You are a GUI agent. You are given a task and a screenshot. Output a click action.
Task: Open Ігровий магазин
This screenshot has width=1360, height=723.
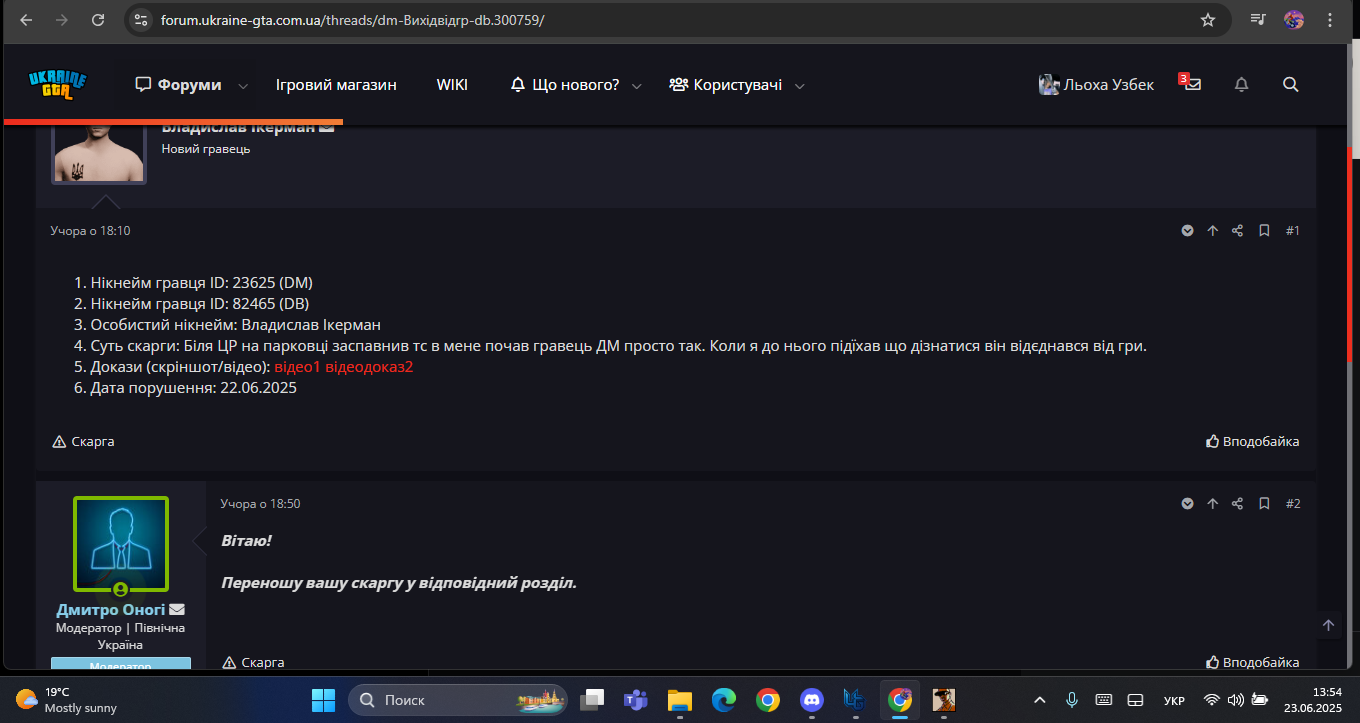point(336,85)
